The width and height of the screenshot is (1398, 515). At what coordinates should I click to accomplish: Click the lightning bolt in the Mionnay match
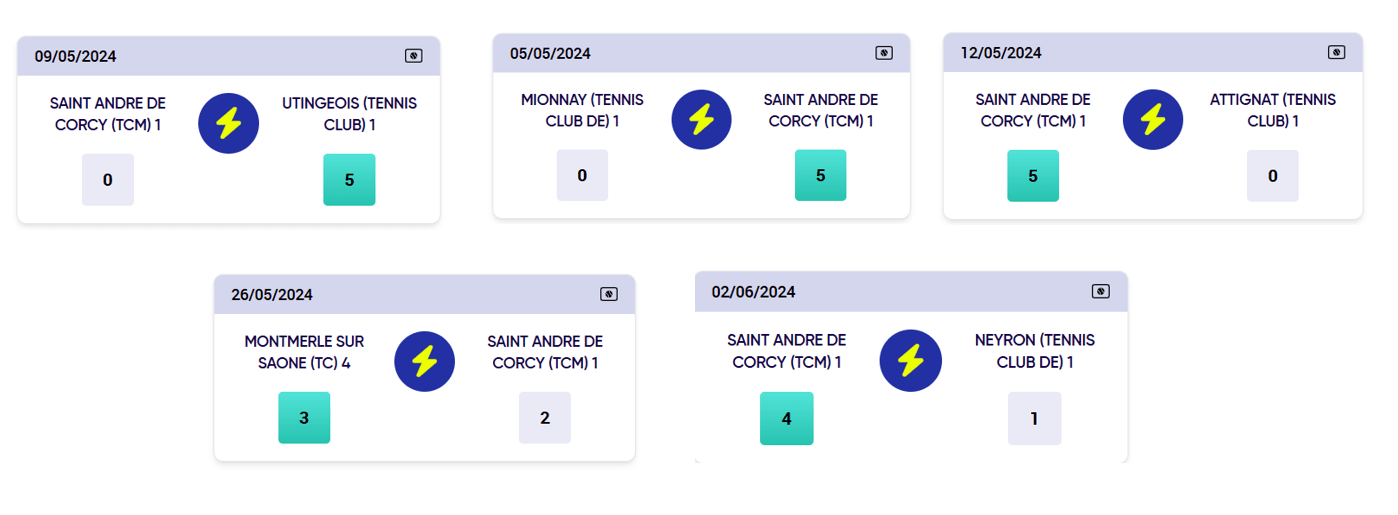tap(701, 120)
